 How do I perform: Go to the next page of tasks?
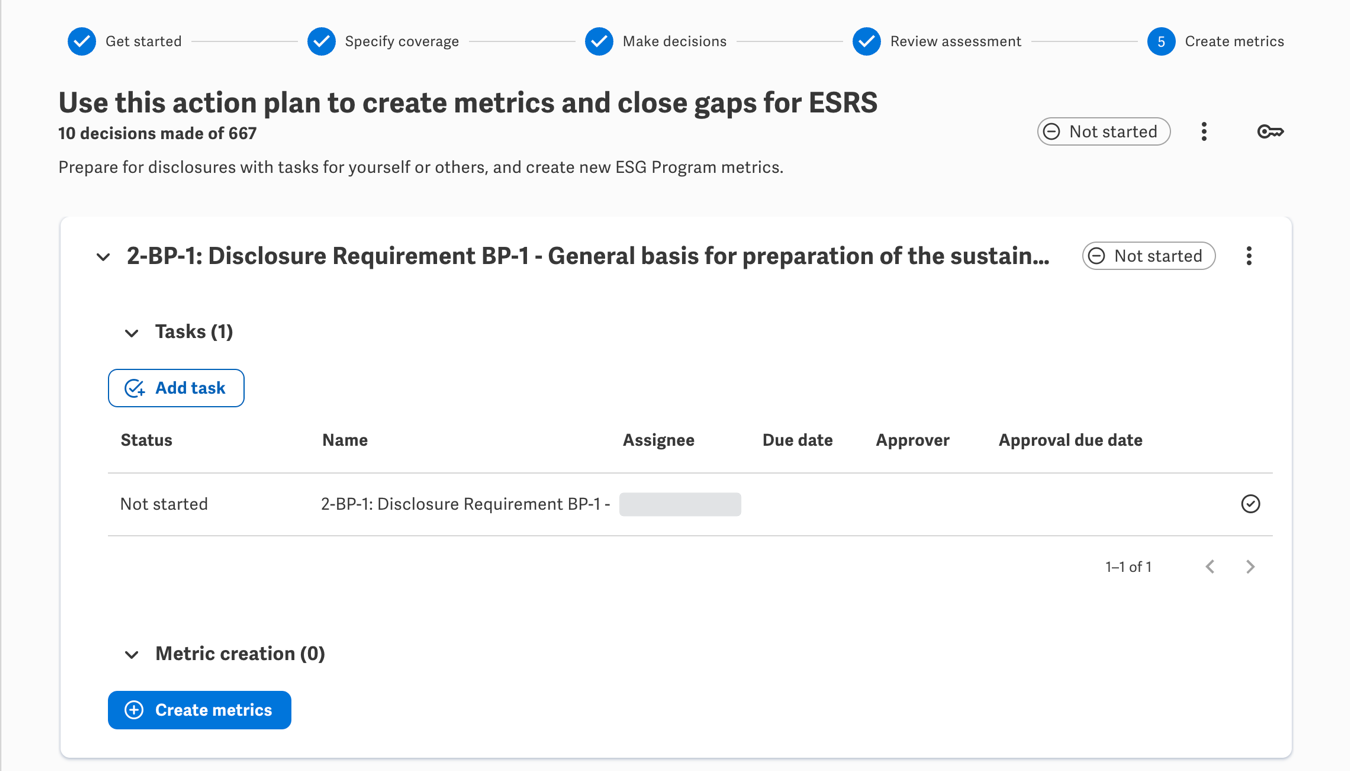pyautogui.click(x=1250, y=567)
